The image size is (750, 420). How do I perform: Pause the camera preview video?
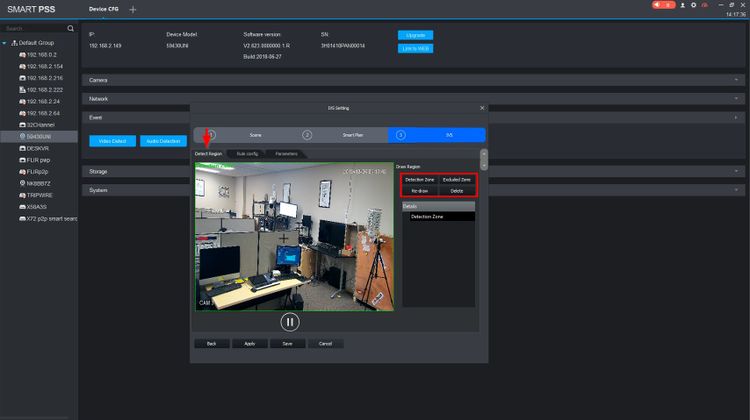coord(289,321)
